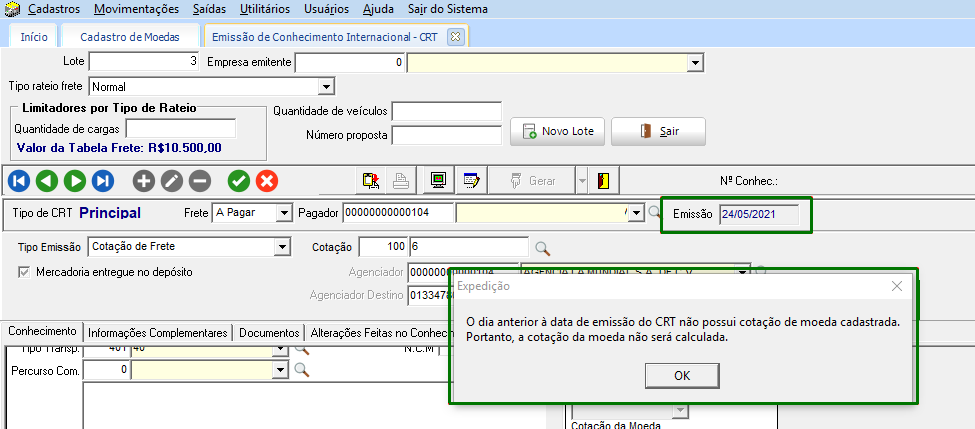Confirm changes with the green checkmark icon

[239, 181]
